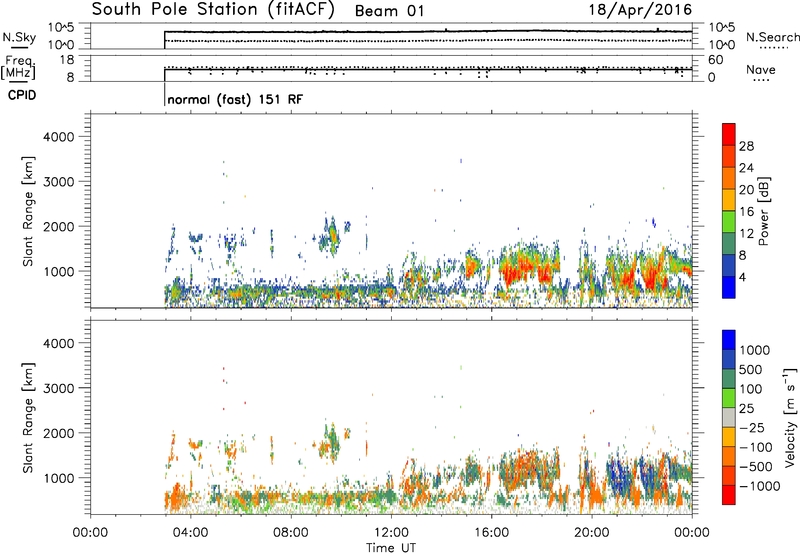This screenshot has height=554, width=800.
Task: Click the '16:00' time axis tick label
Action: (491, 533)
